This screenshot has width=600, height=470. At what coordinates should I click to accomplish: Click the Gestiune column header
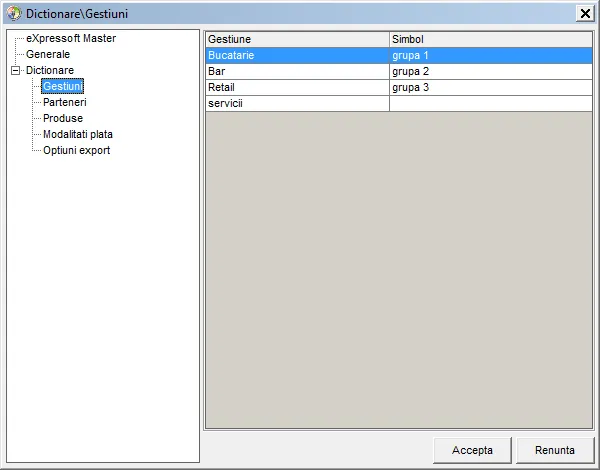(297, 39)
